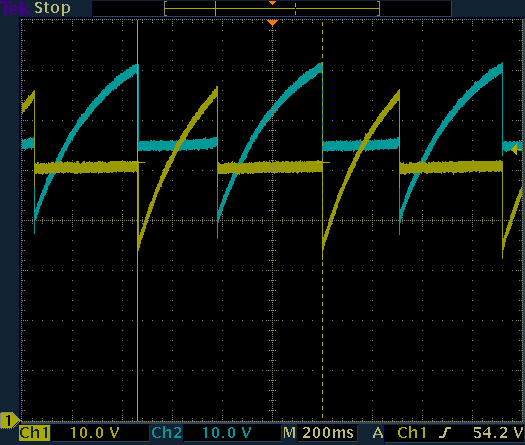Click the M timebase label
This screenshot has height=445, width=525.
click(x=289, y=433)
